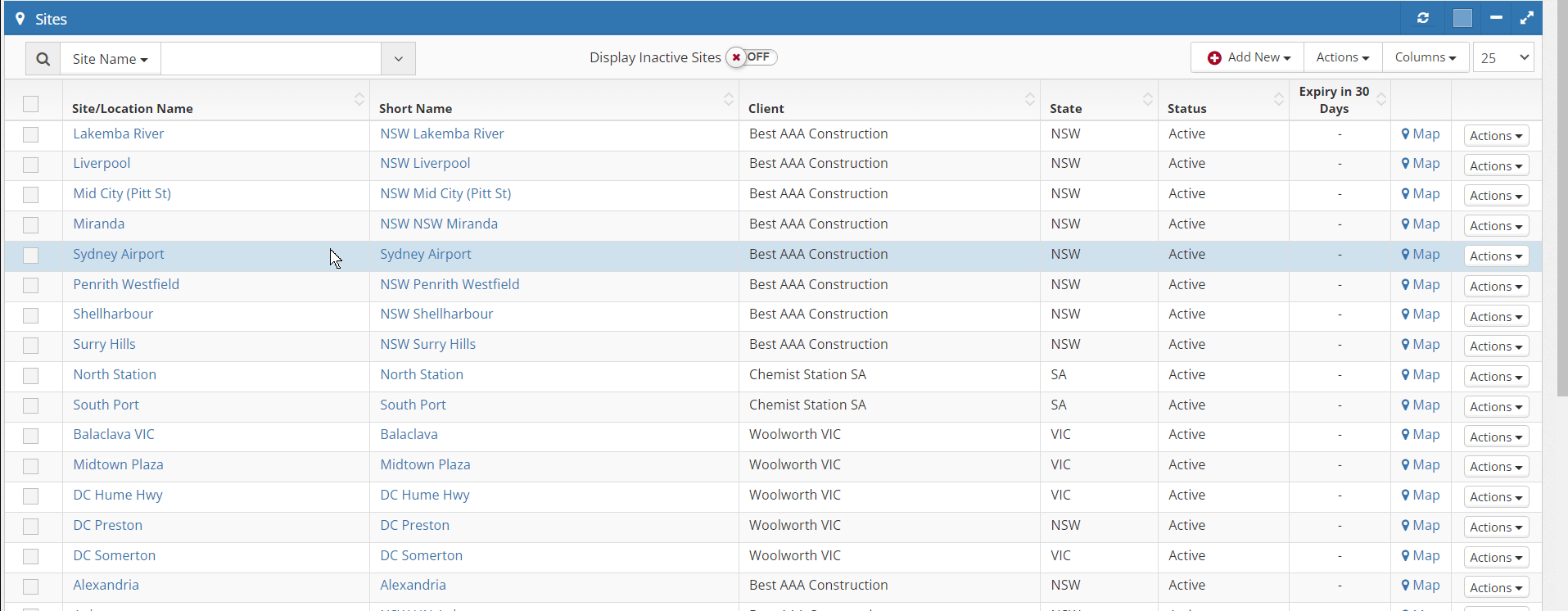Sort the Client column using arrows
1568x611 pixels.
tap(1029, 99)
